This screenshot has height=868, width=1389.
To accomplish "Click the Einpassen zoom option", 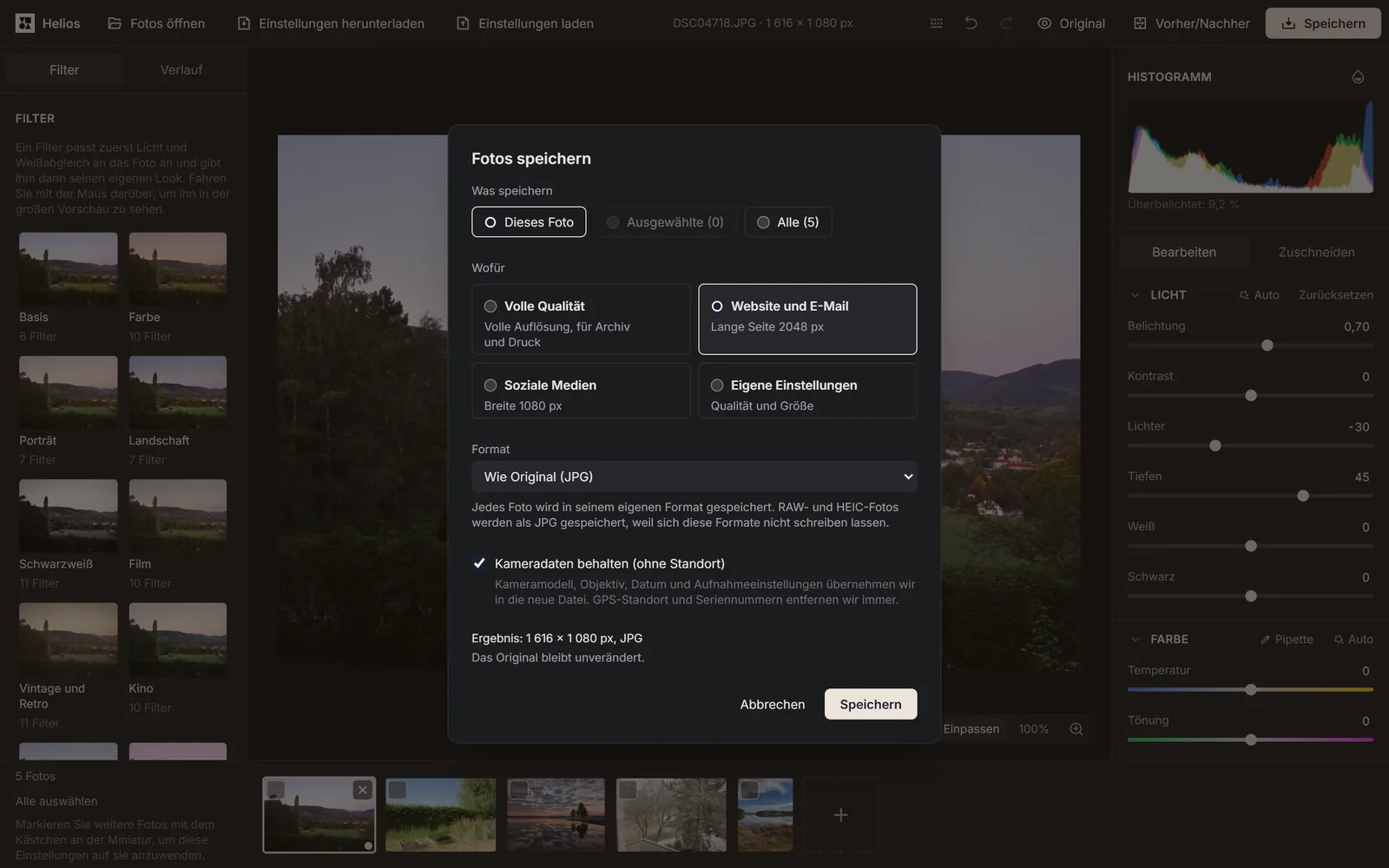I will pos(971,729).
